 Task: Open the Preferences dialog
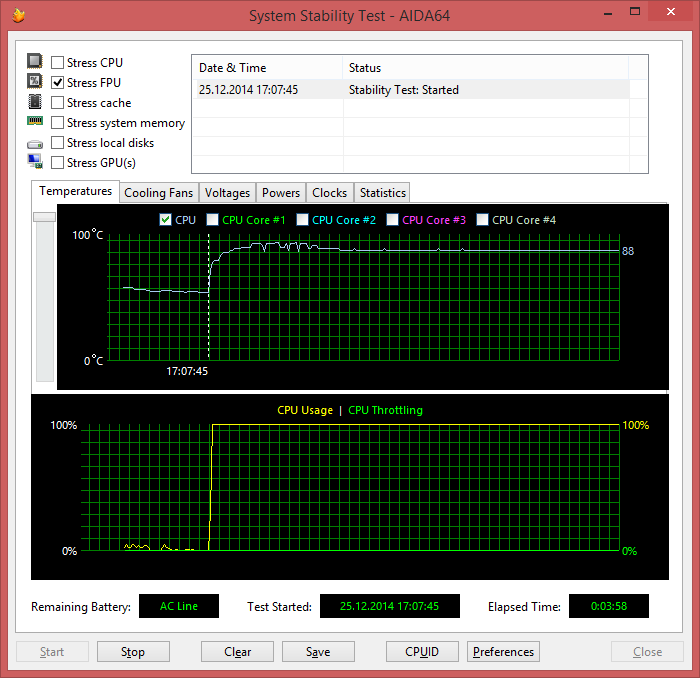pyautogui.click(x=503, y=652)
